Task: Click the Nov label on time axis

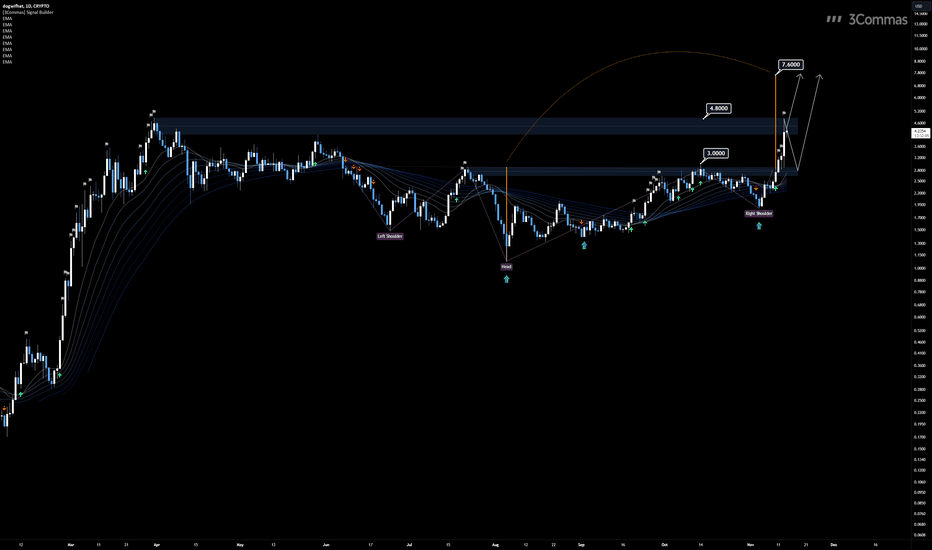Action: [x=751, y=544]
